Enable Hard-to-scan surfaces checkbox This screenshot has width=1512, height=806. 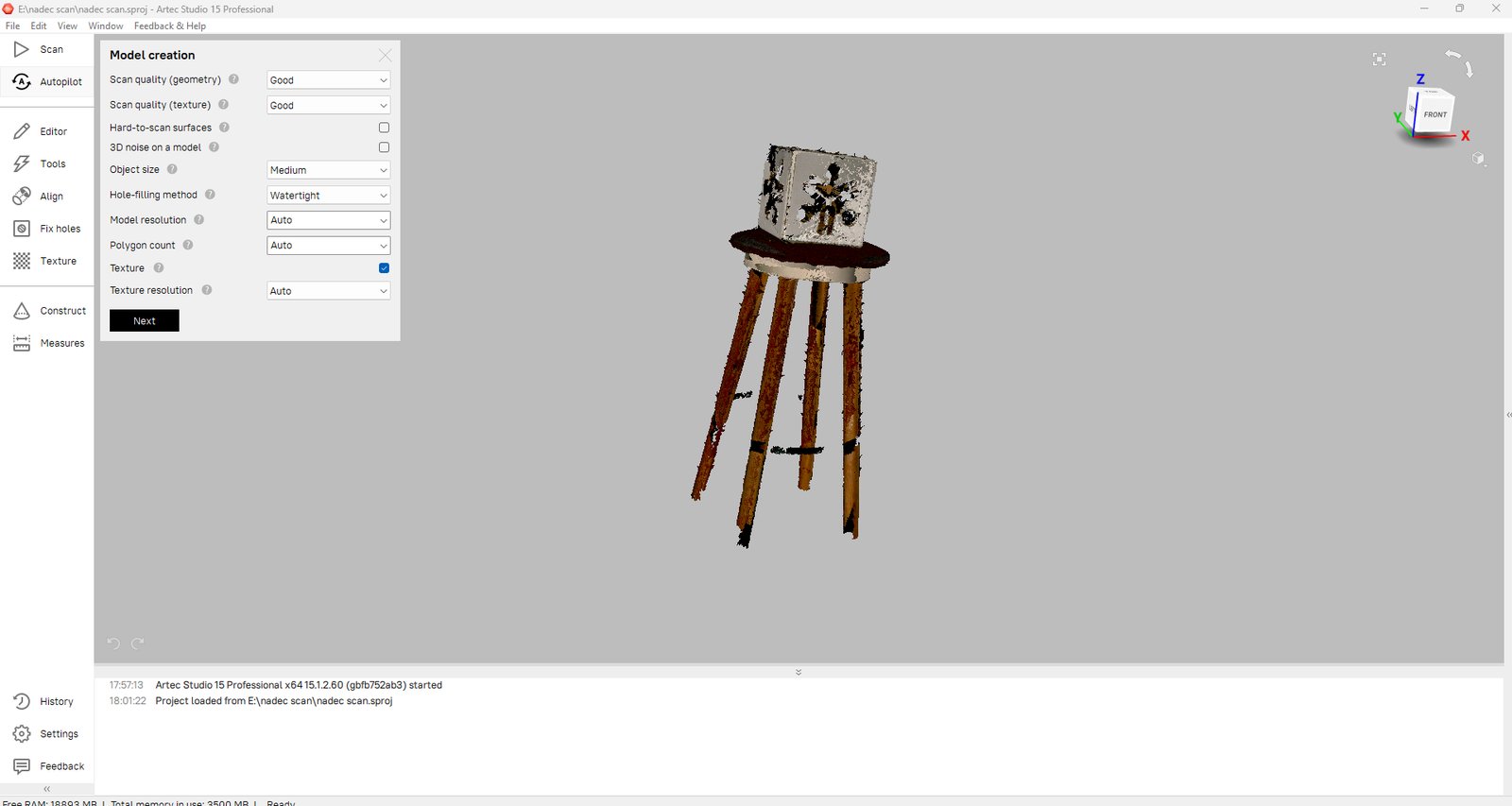coord(384,128)
